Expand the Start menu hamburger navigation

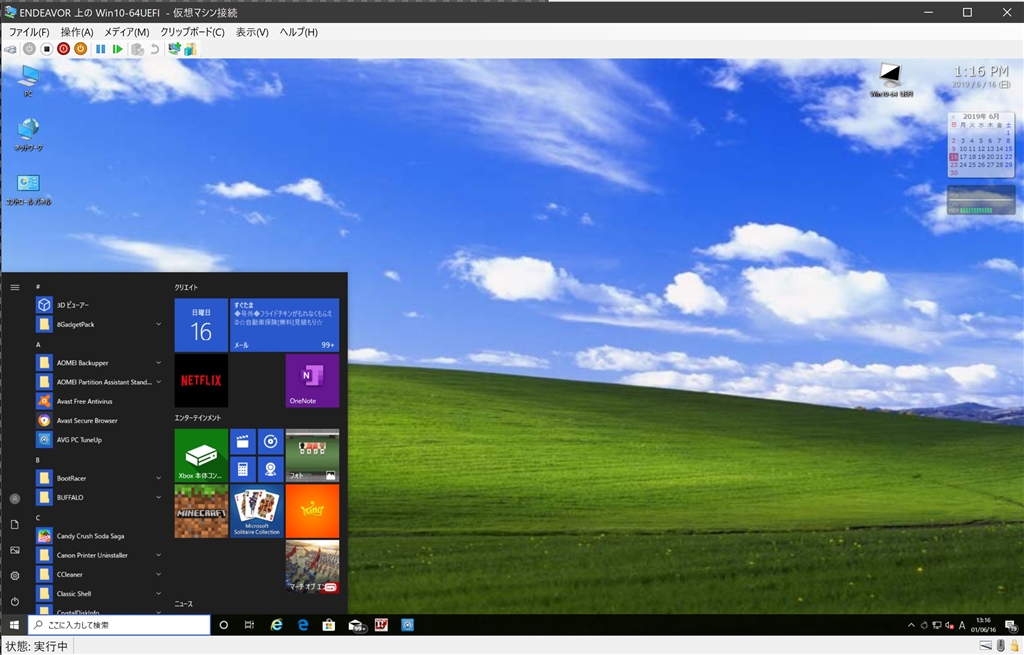click(14, 287)
